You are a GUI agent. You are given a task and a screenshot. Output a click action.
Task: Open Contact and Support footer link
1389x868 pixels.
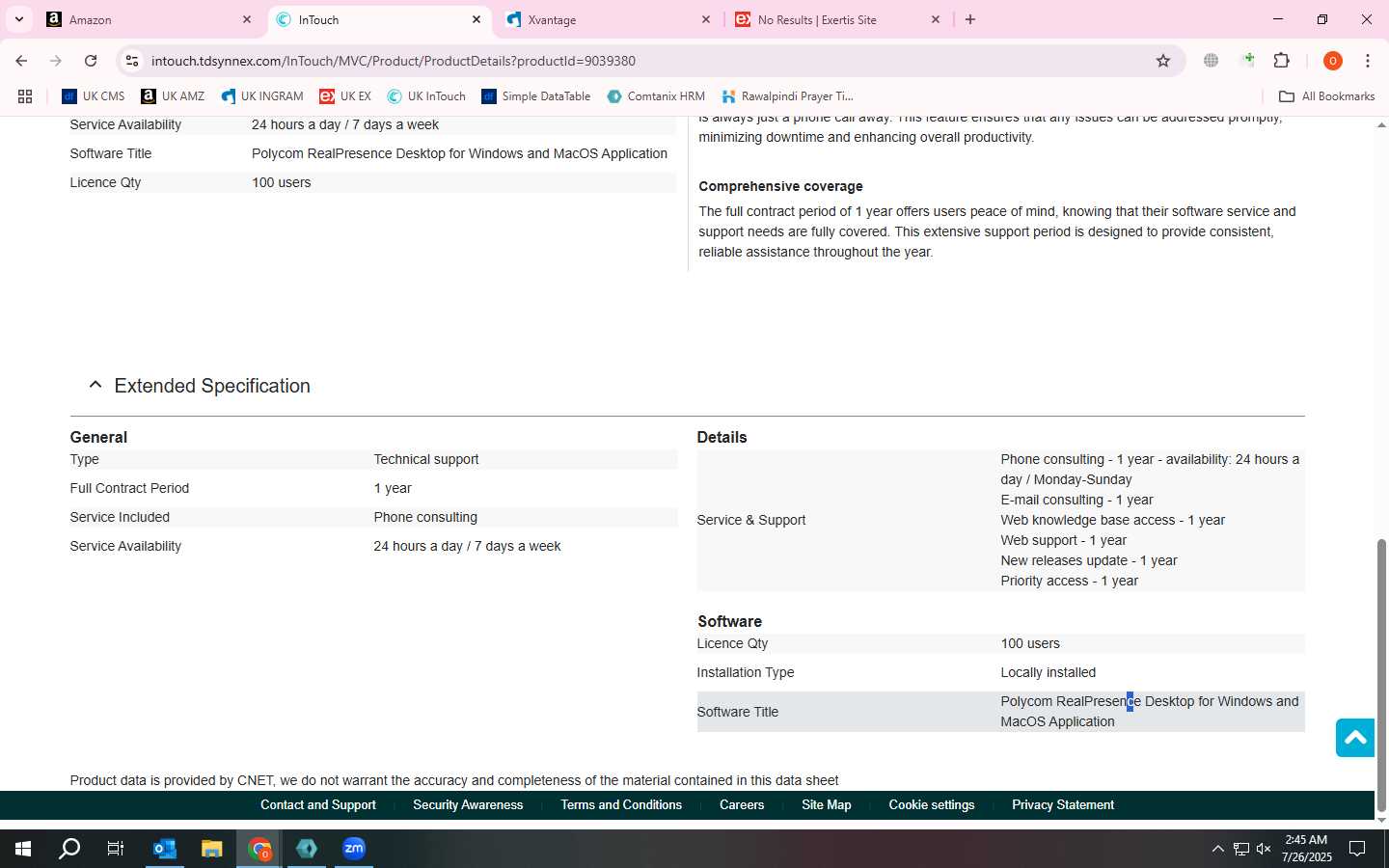click(318, 805)
